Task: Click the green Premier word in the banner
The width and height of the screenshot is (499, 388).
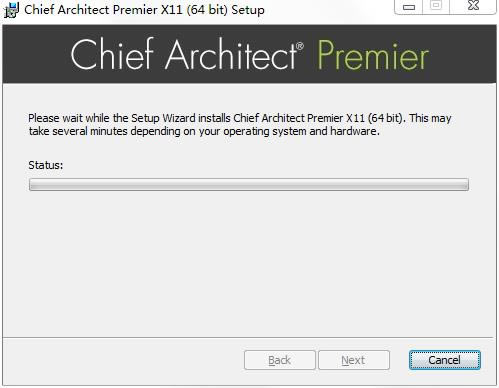Action: point(373,55)
